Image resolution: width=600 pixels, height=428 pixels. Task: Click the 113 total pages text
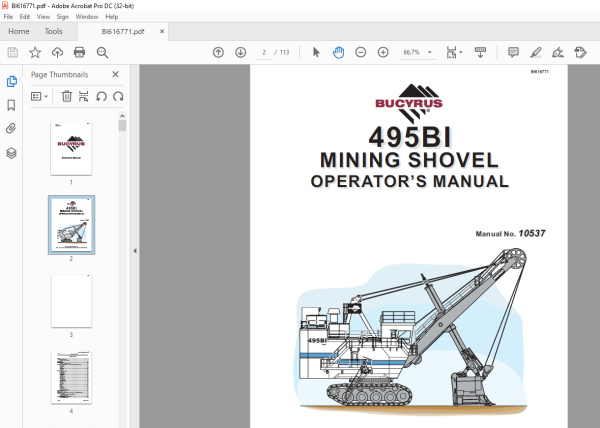click(x=284, y=52)
